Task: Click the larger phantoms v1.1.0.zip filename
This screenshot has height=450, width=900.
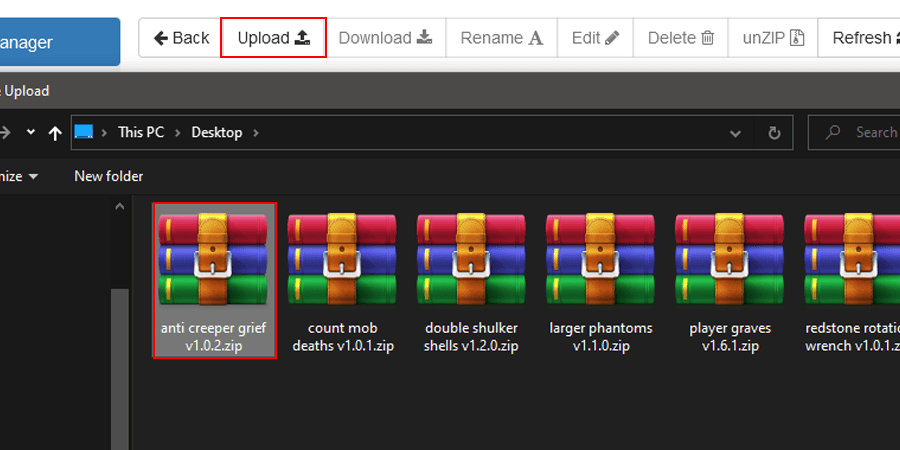Action: point(601,338)
